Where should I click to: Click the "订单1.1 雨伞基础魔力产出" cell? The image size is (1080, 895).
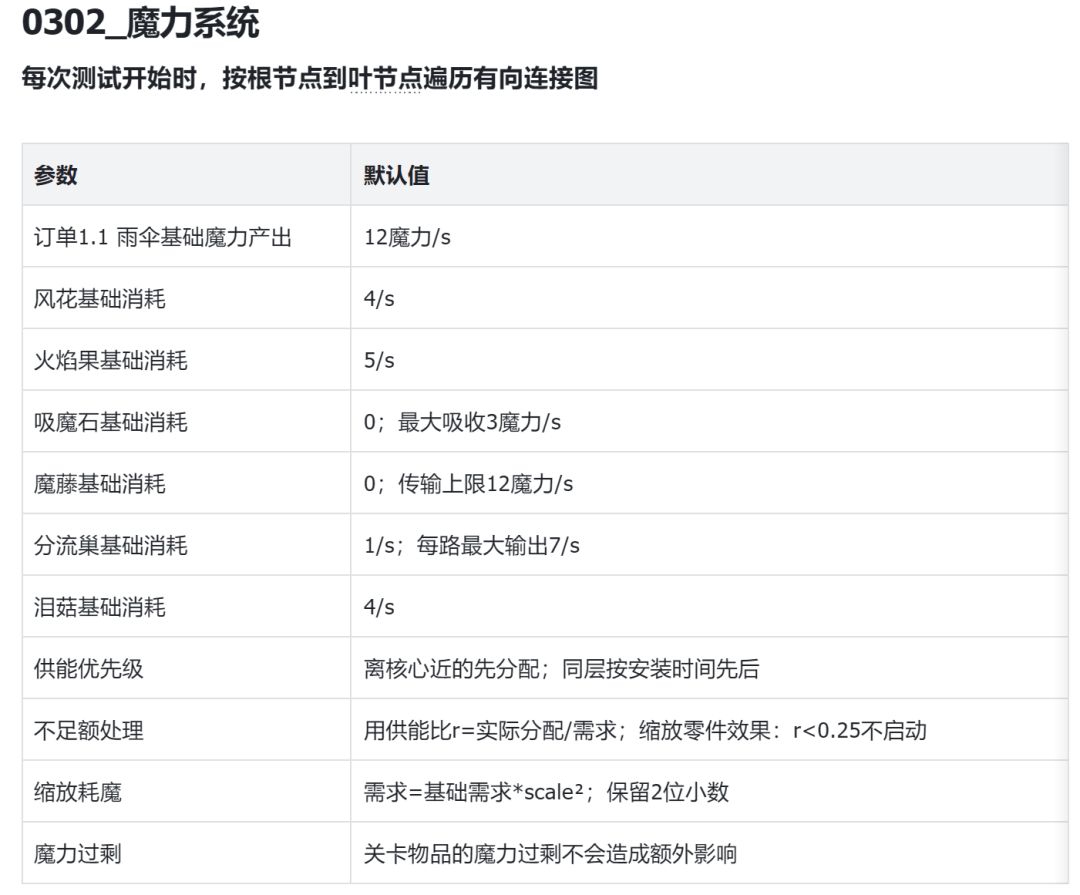point(186,237)
